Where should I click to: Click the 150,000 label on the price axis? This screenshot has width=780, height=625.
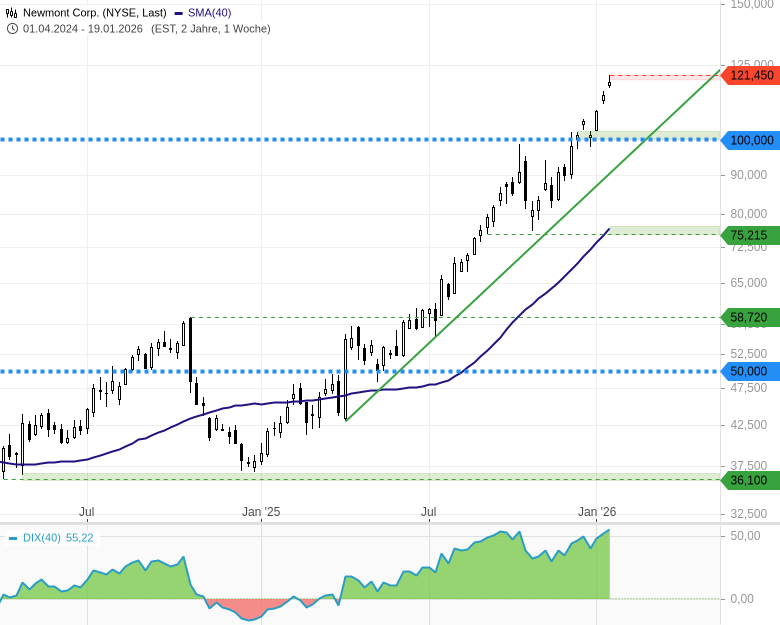(752, 5)
